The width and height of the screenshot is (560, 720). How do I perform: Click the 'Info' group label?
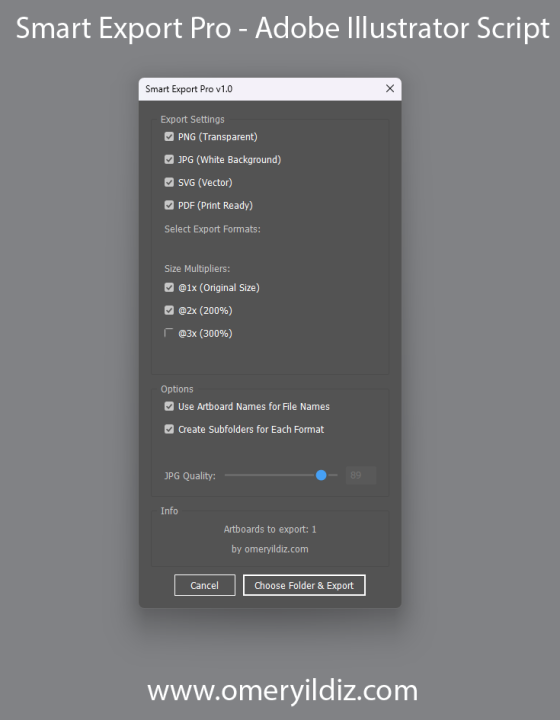[169, 511]
